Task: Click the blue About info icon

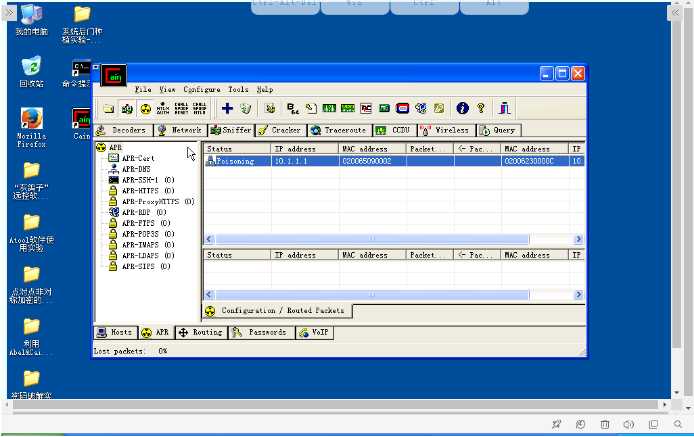Action: pos(463,108)
